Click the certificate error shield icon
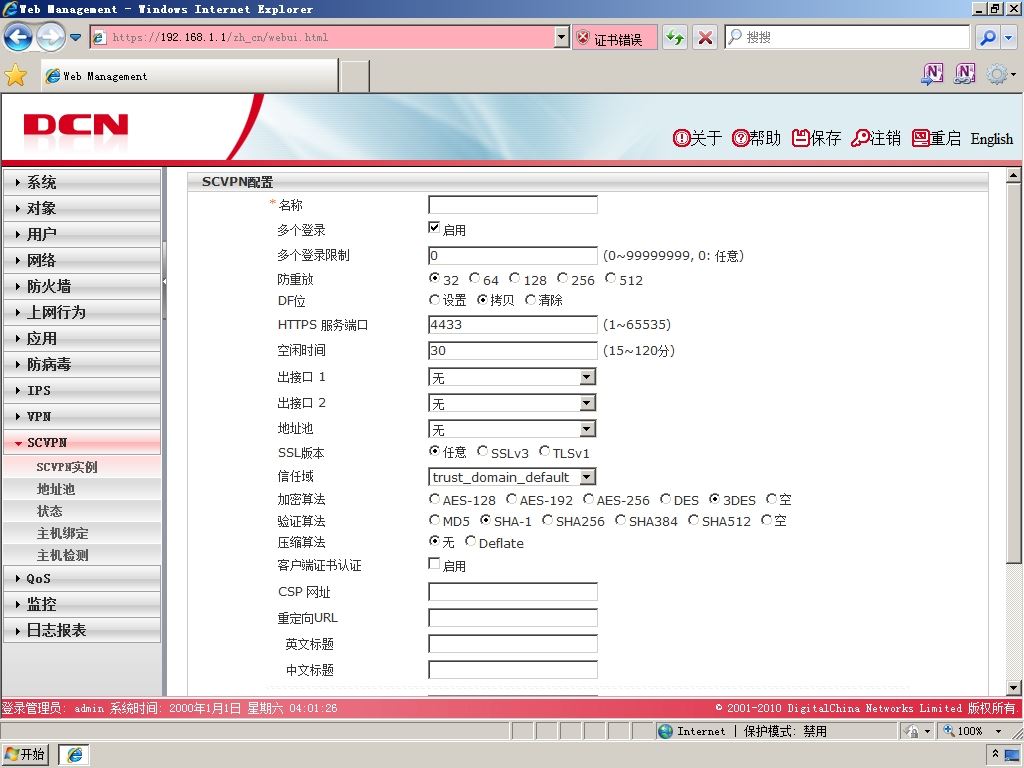This screenshot has height=768, width=1024. (583, 38)
